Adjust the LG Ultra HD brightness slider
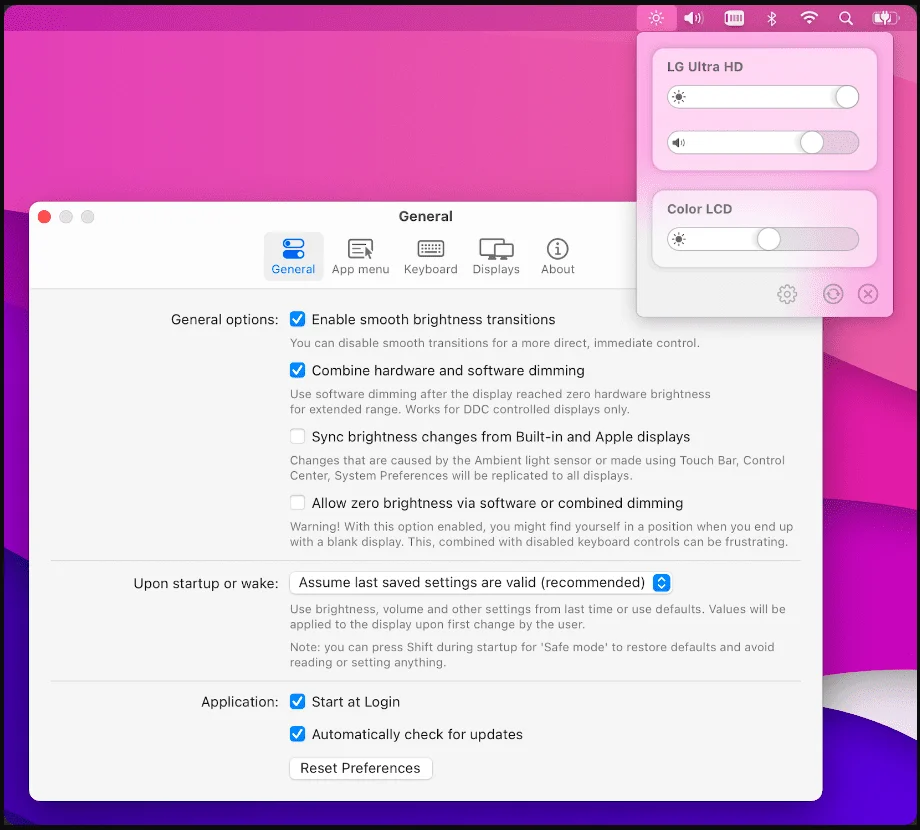Viewport: 920px width, 830px height. click(x=763, y=97)
